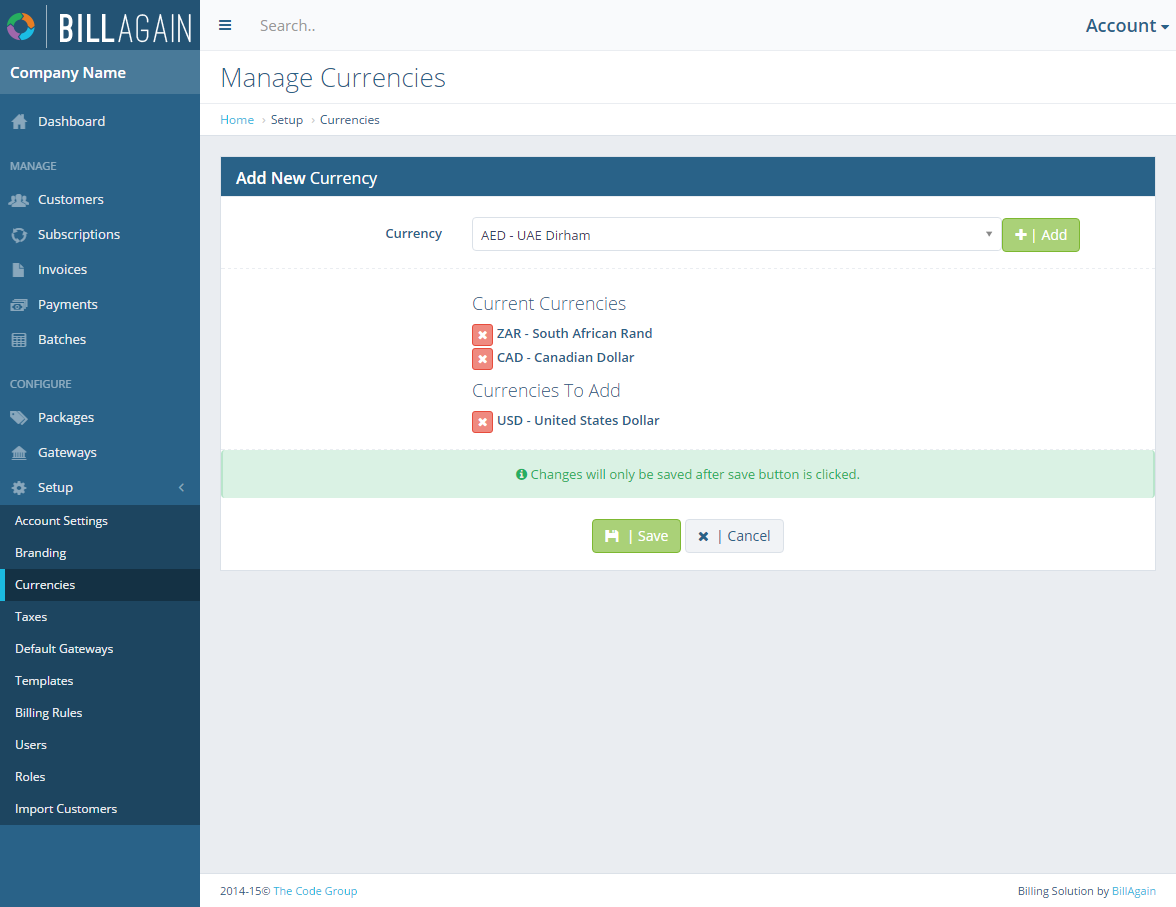Image resolution: width=1176 pixels, height=907 pixels.
Task: Open Templates under Setup
Action: coord(100,681)
